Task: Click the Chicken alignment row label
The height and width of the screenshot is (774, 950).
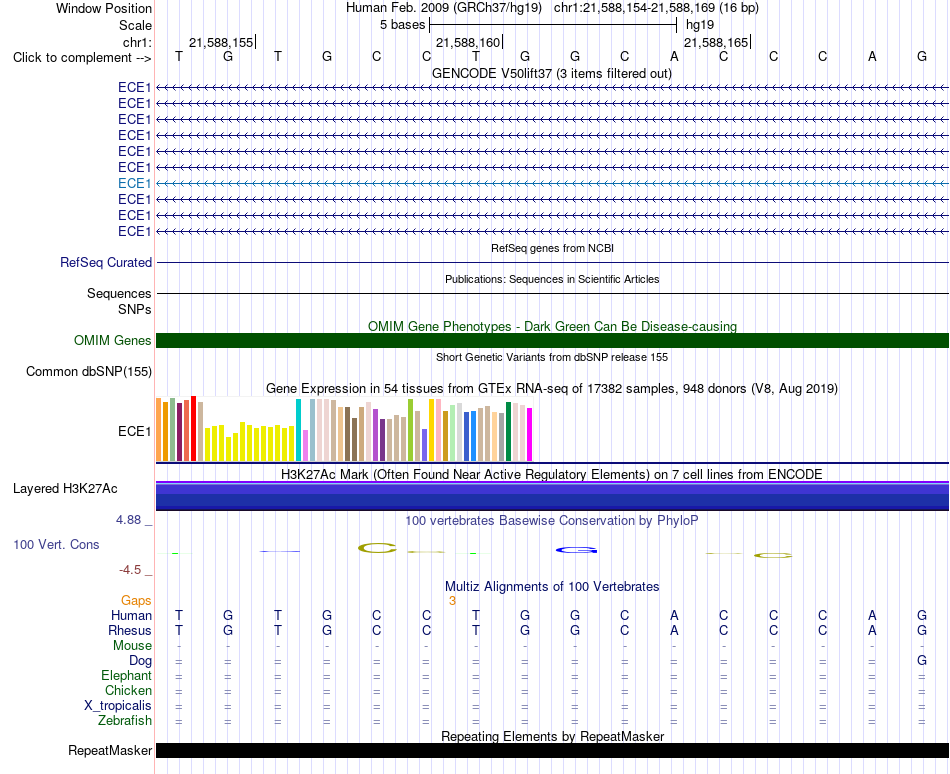Action: point(128,691)
